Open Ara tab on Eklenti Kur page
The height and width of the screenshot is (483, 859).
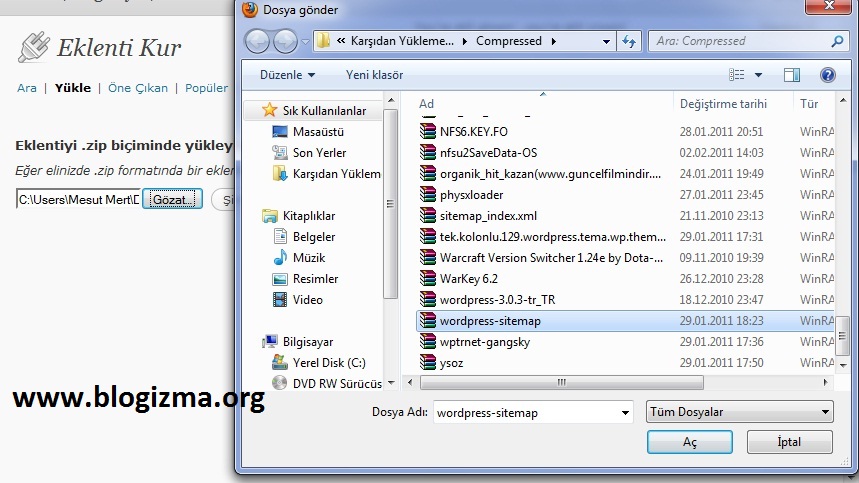tap(27, 88)
